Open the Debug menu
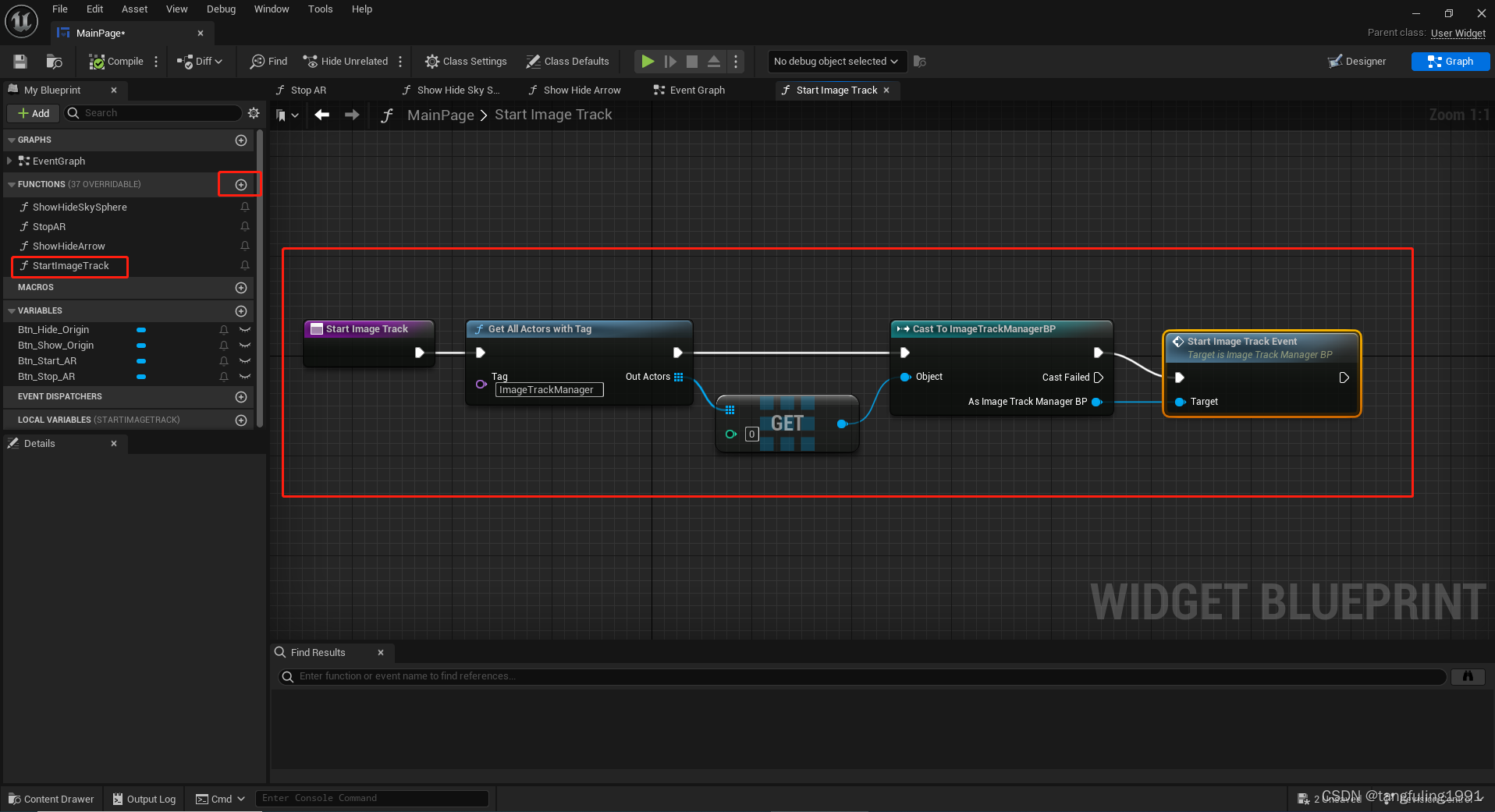Image resolution: width=1495 pixels, height=812 pixels. 221,9
